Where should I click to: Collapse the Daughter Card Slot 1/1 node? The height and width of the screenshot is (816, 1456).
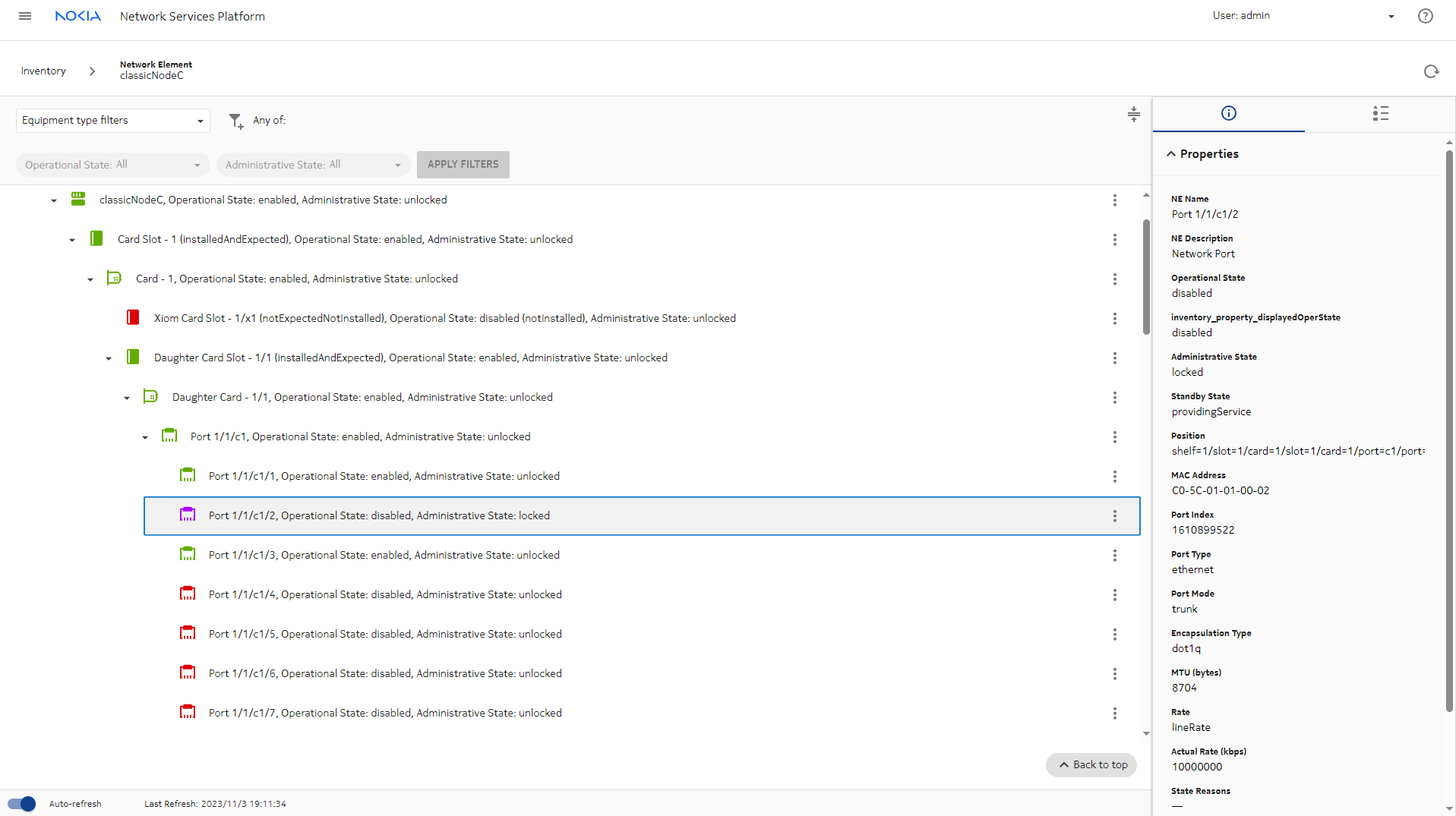pos(109,358)
